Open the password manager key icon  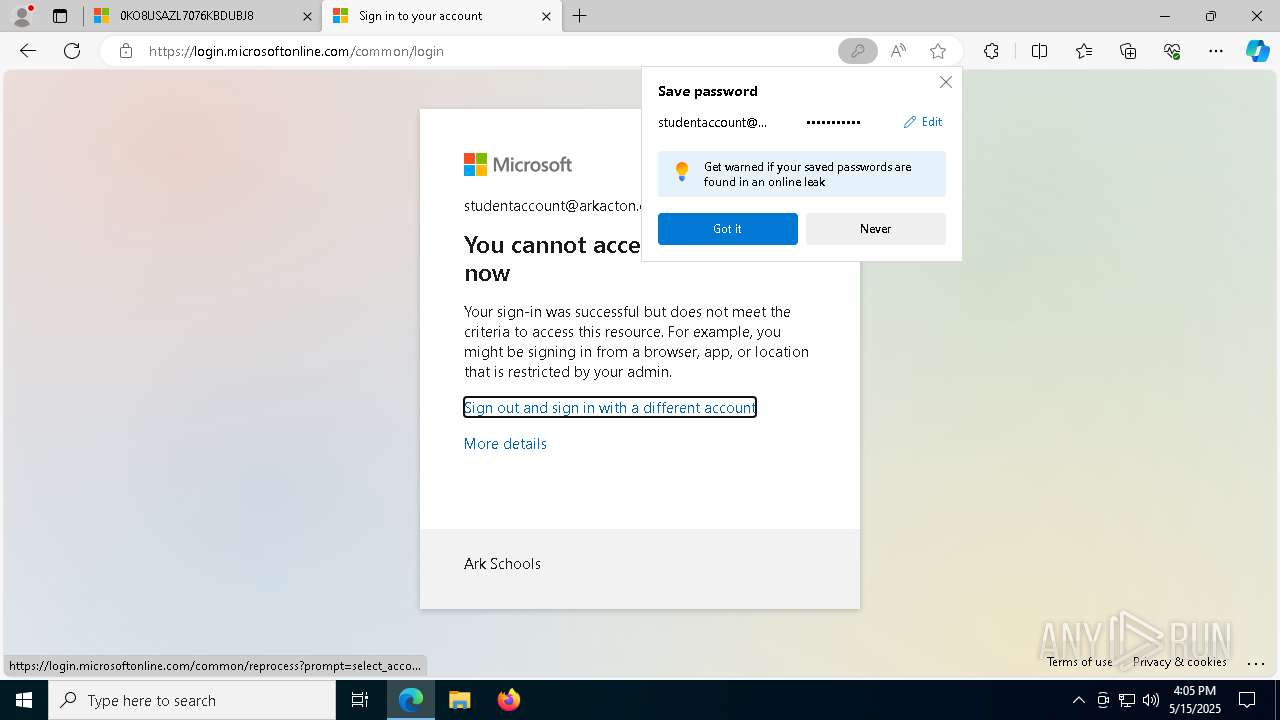(857, 51)
